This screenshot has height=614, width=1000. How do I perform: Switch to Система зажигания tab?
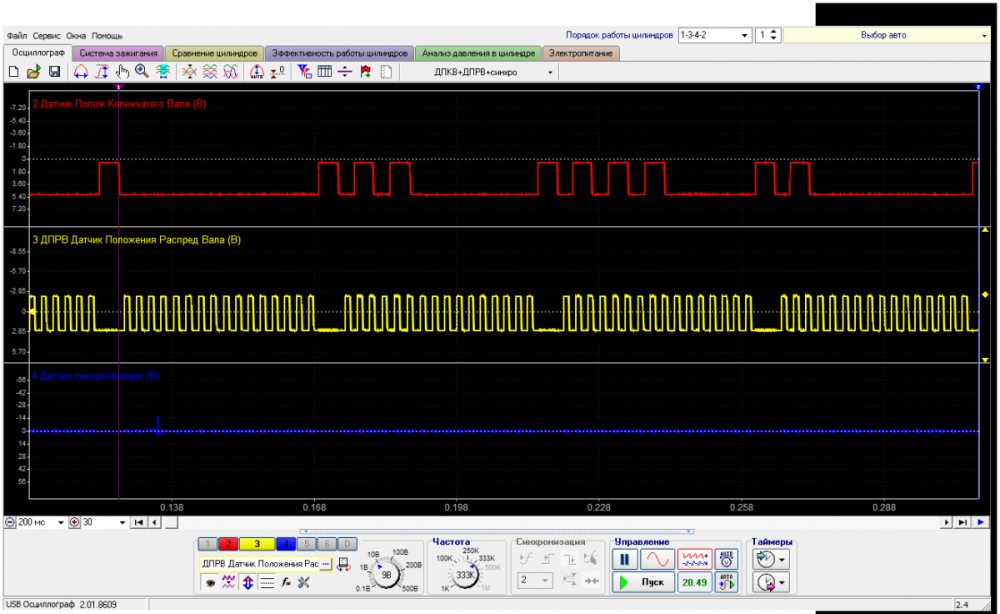(118, 53)
